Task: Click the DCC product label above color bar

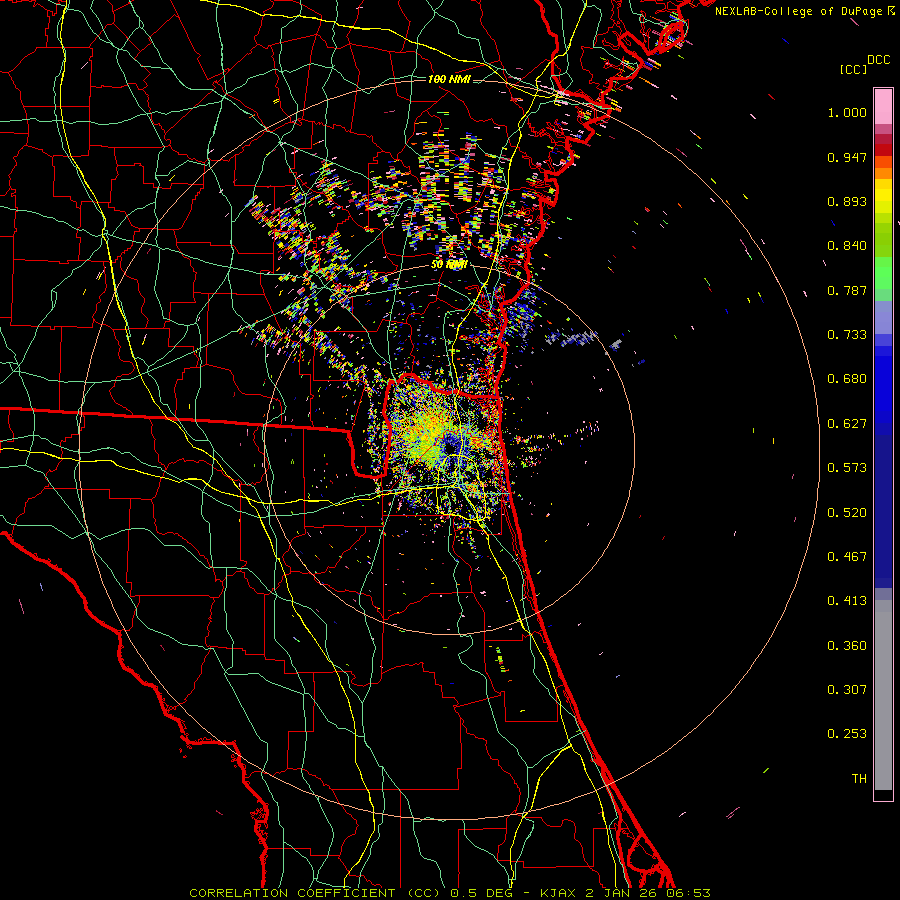Action: click(x=878, y=60)
